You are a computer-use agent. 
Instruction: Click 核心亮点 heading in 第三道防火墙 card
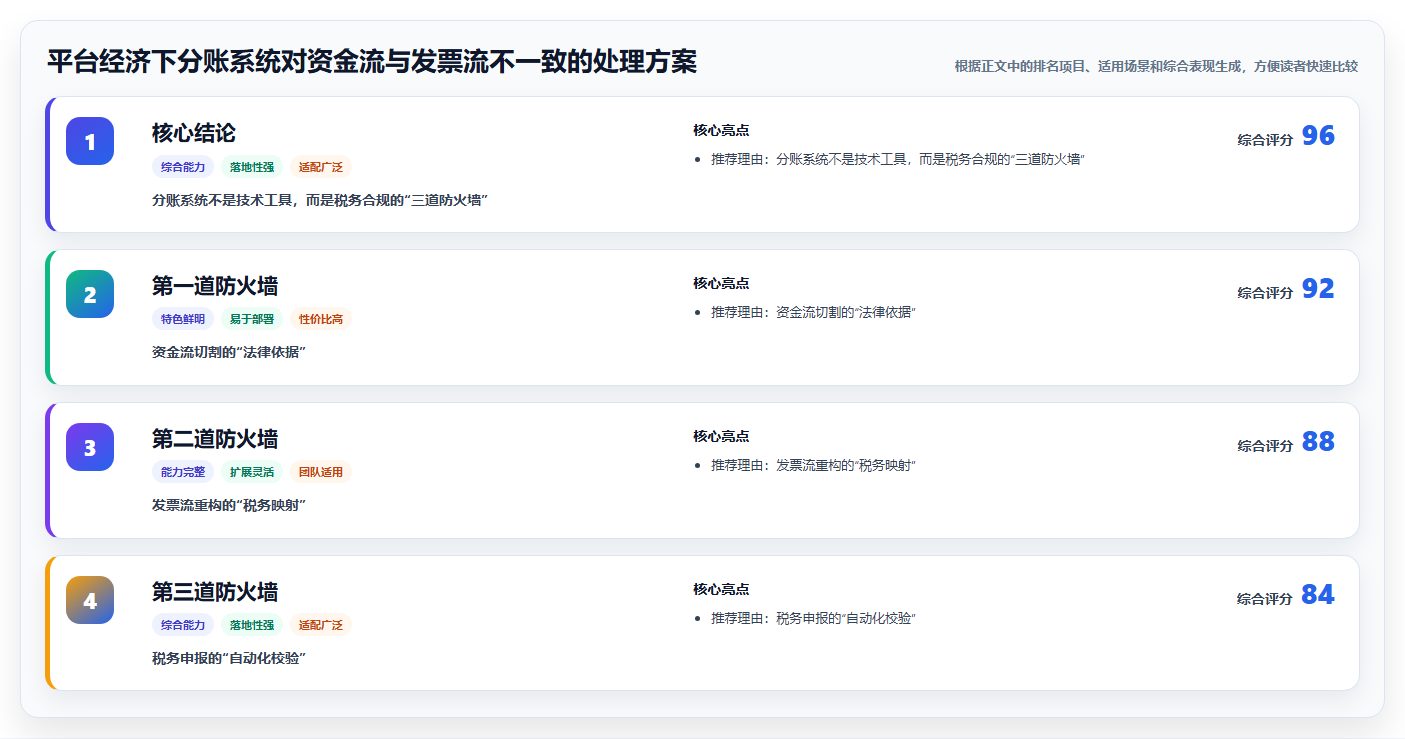click(721, 589)
